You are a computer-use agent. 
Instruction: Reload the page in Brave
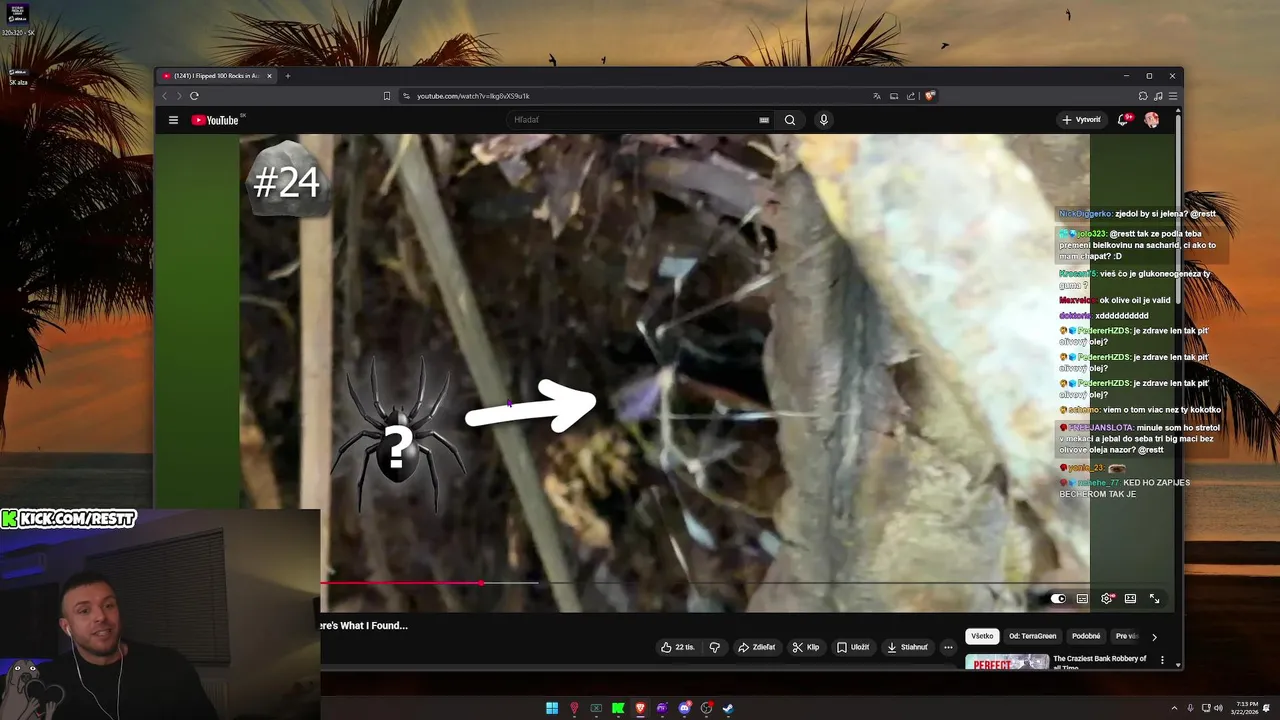point(194,96)
